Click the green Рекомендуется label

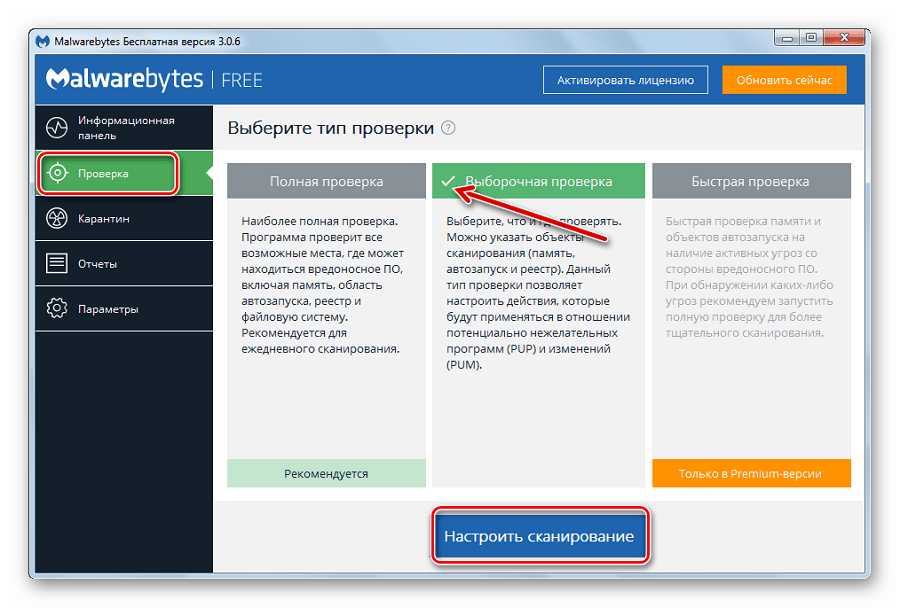point(326,473)
